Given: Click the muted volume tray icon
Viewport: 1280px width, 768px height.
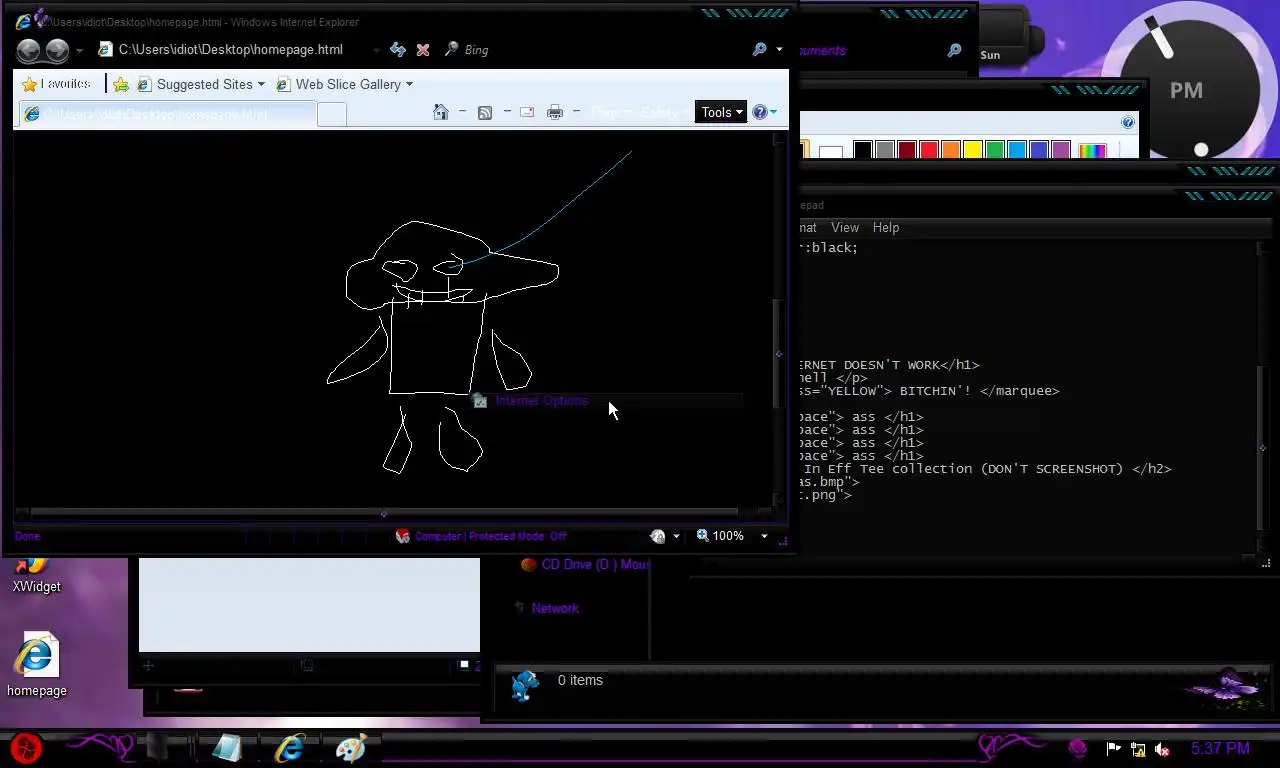Looking at the screenshot, I should [1162, 748].
